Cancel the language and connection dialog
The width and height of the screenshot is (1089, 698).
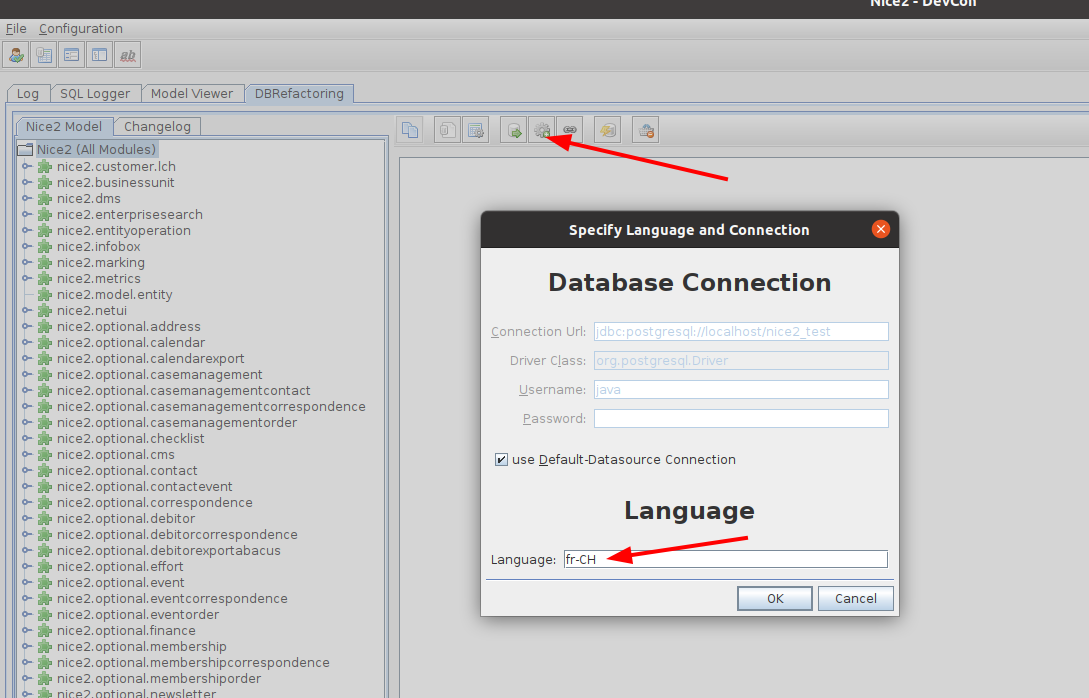coord(856,599)
